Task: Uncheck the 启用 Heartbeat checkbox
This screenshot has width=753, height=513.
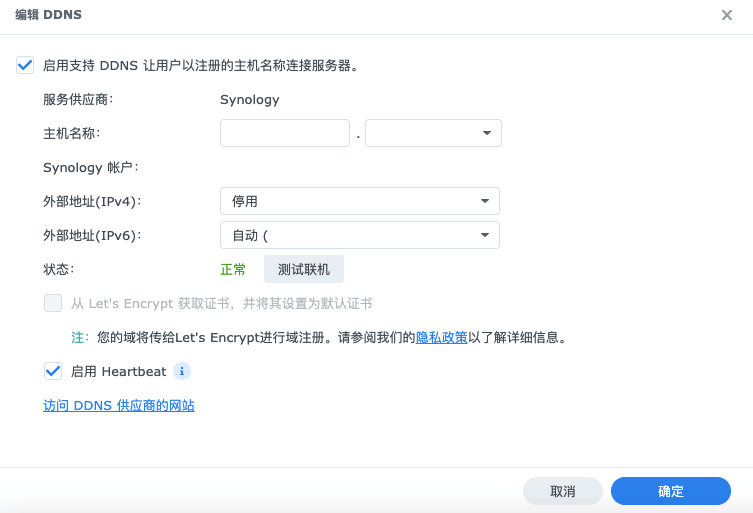Action: point(53,371)
